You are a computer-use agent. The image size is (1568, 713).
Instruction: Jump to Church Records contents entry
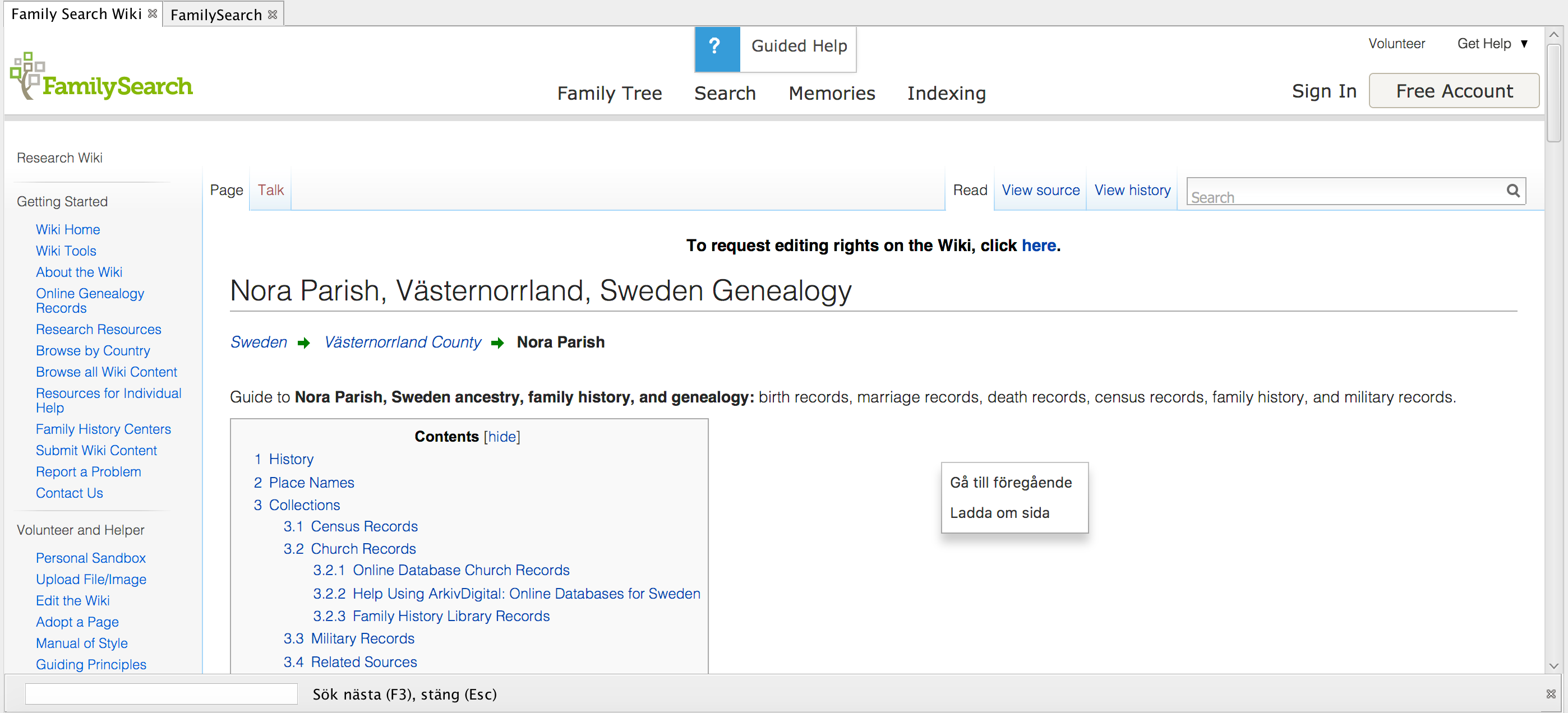tap(363, 549)
